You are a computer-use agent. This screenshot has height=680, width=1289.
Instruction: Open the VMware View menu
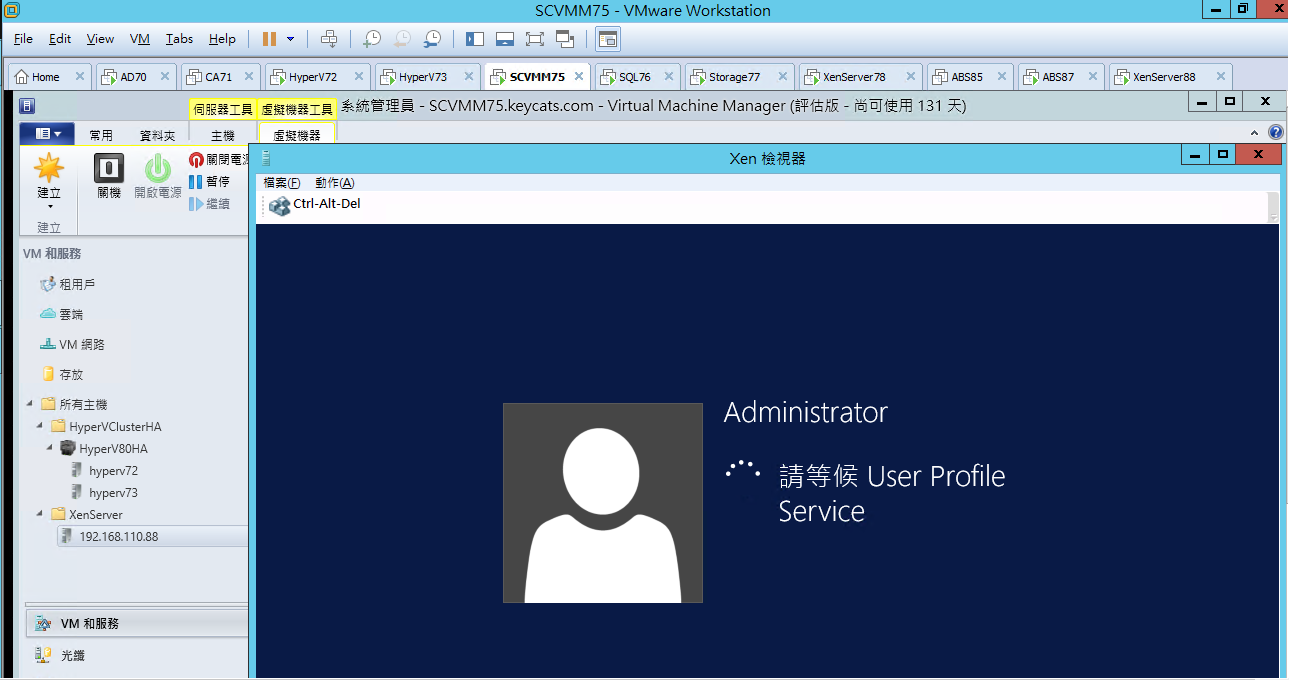(100, 39)
